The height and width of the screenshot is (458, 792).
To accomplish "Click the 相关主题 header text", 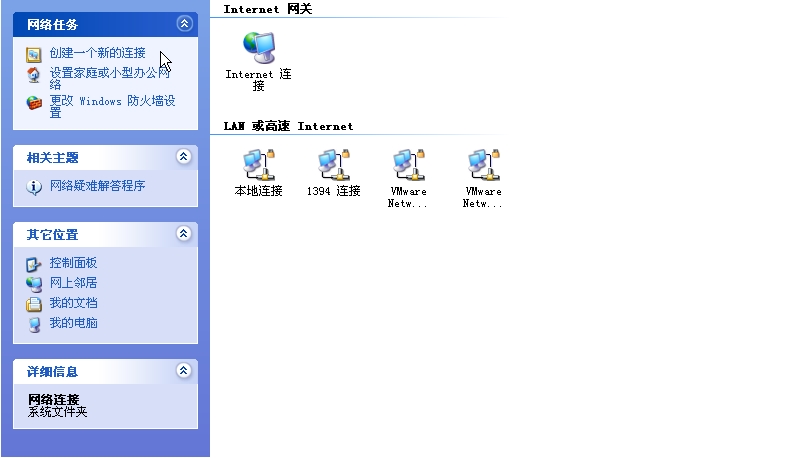I will pyautogui.click(x=53, y=158).
